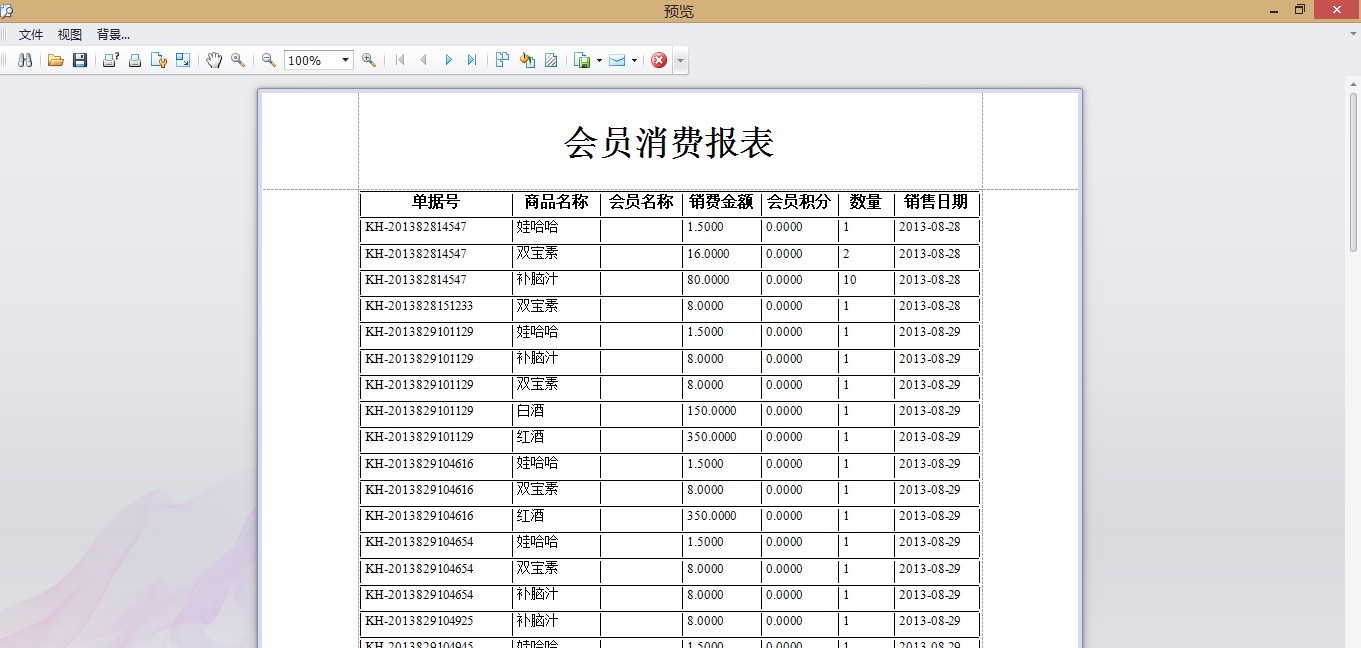This screenshot has height=648, width=1361.
Task: Open the zoom level 100% dropdown
Action: pos(346,60)
